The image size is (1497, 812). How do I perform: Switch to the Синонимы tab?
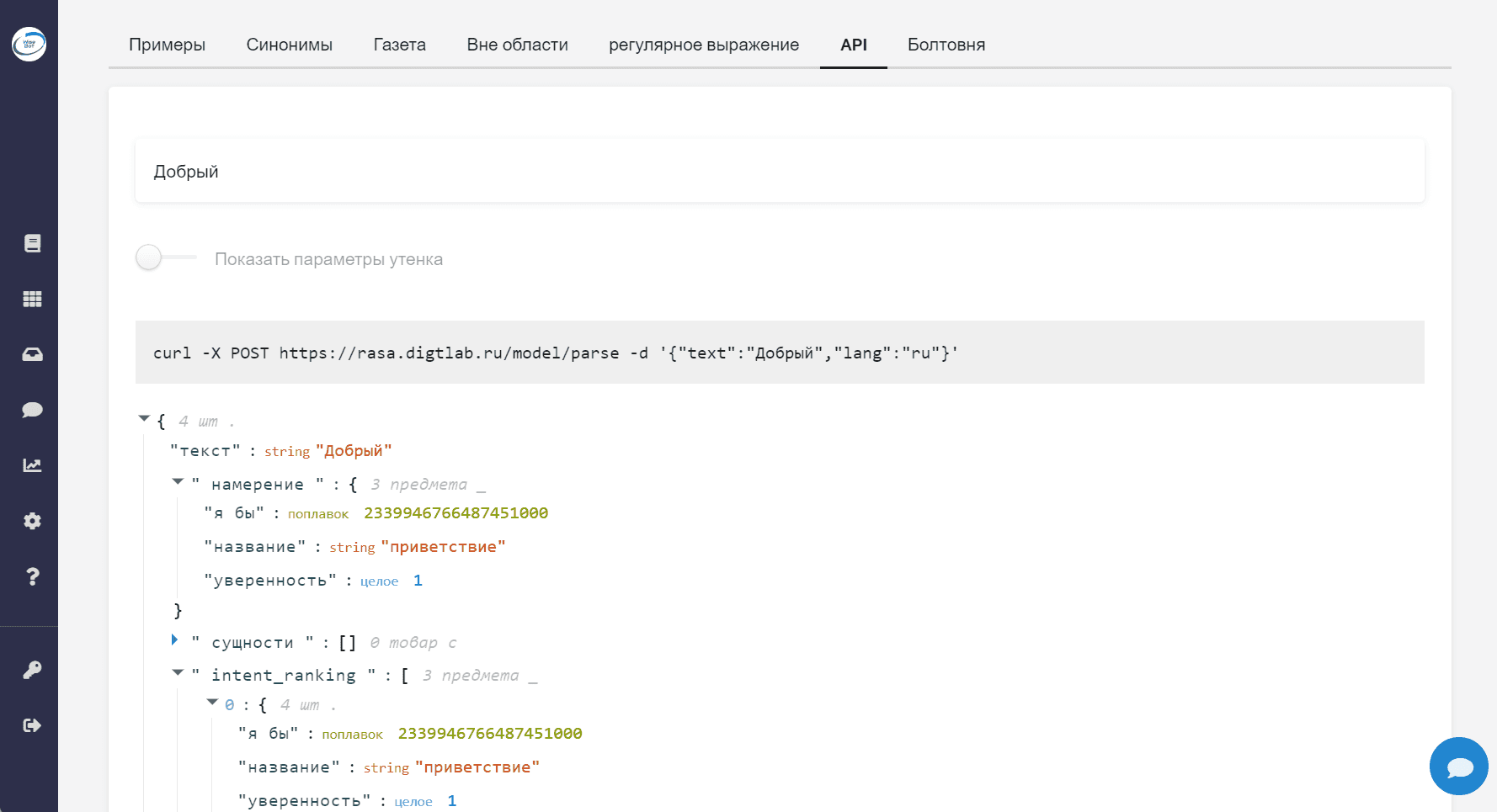[290, 45]
